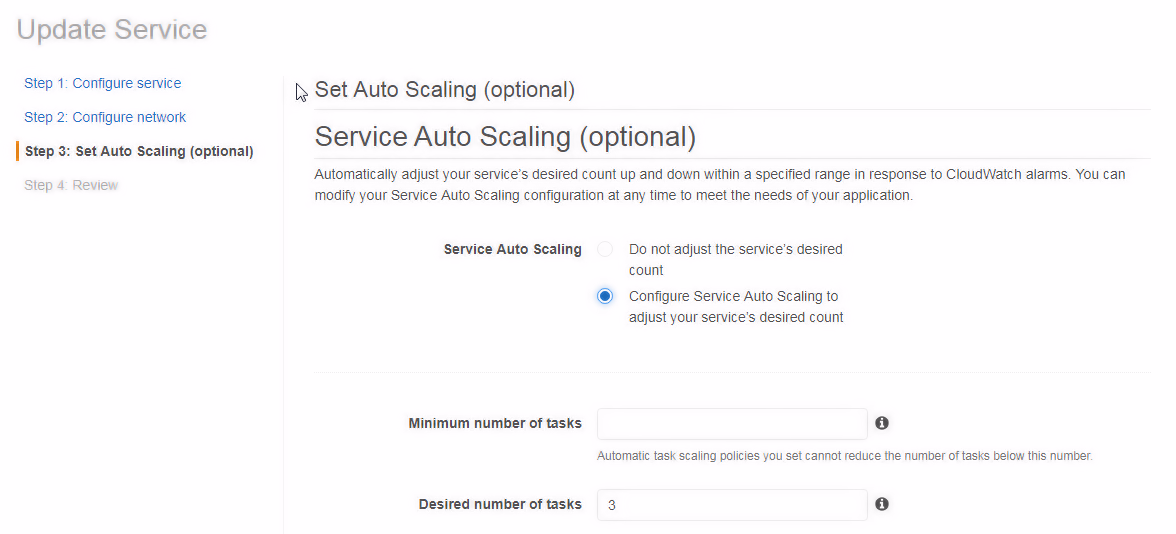
Task: Focus the Desired number of tasks field
Action: coord(732,505)
